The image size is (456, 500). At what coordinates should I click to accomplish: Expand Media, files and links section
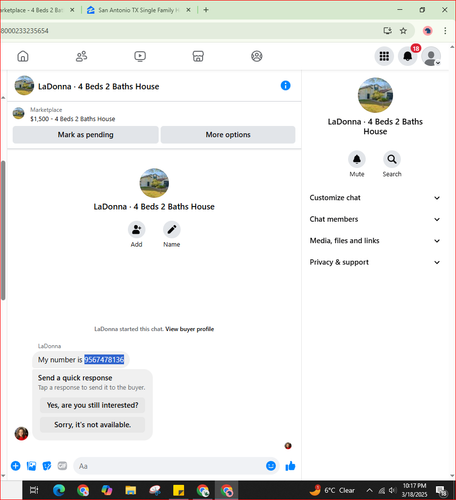click(x=375, y=241)
